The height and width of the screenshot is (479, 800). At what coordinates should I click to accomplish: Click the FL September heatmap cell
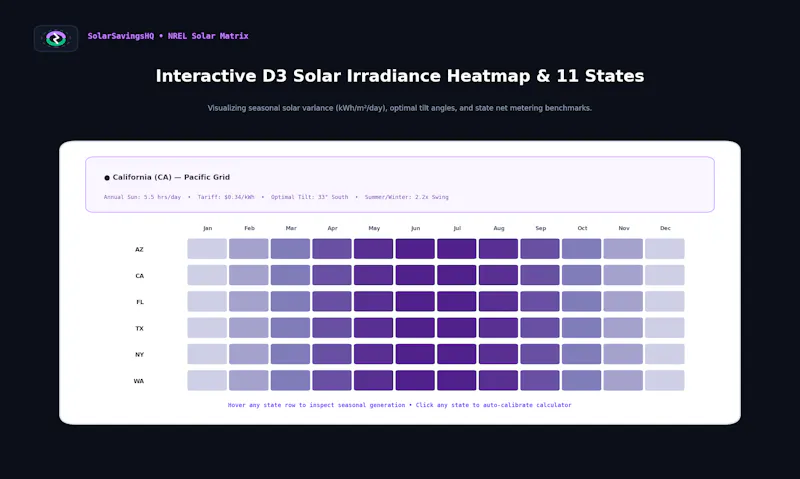click(540, 301)
